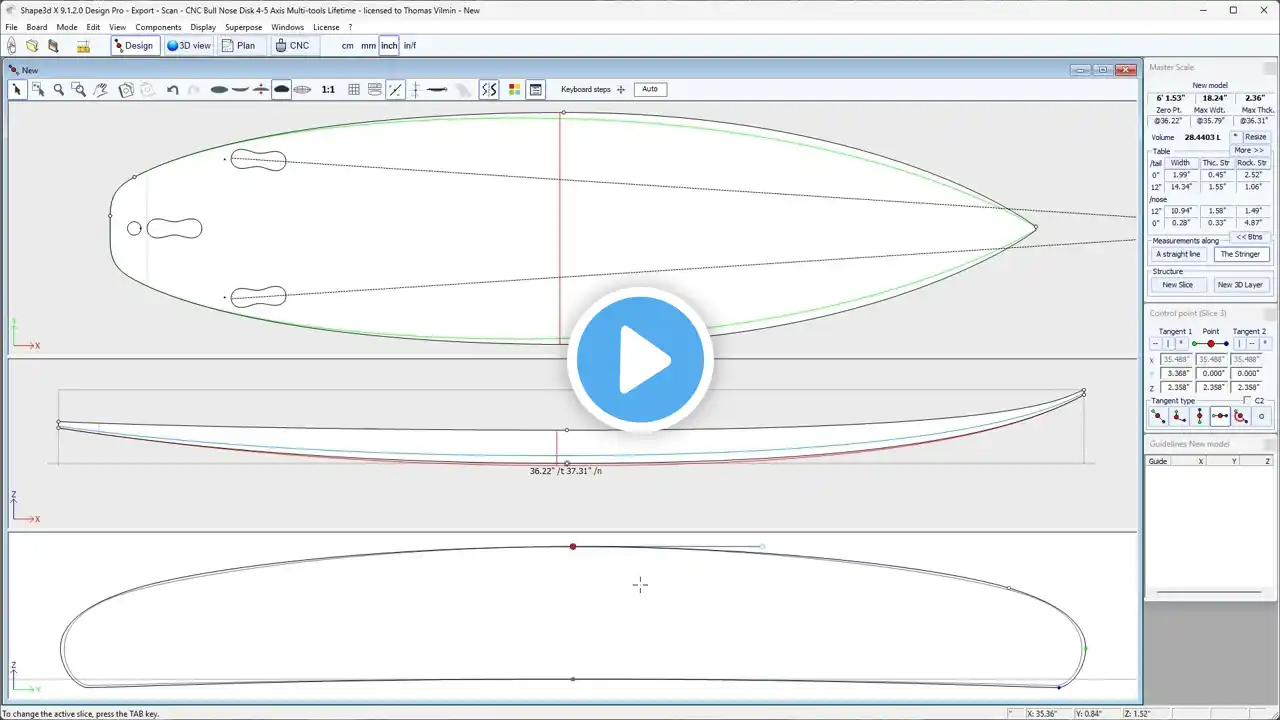Image resolution: width=1280 pixels, height=720 pixels.
Task: Choose the hand pan tool
Action: tap(101, 89)
